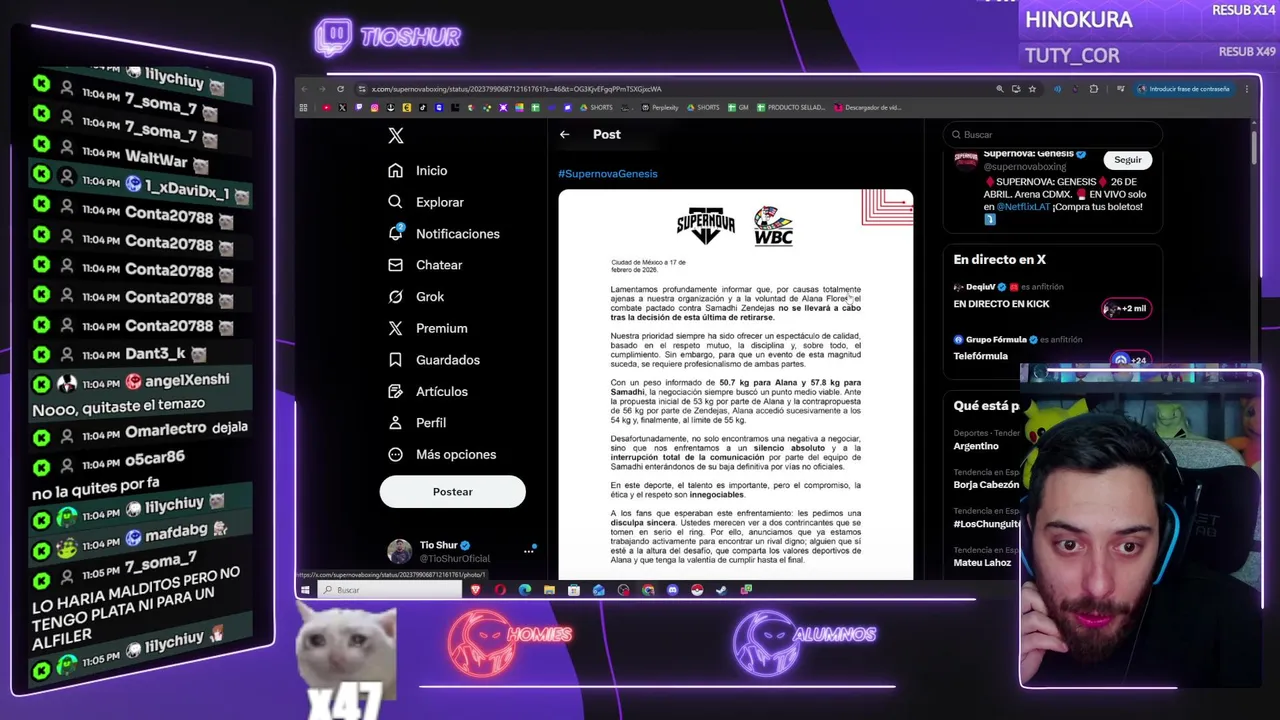Screen dimensions: 1280x720
Task: Open Chrome from the taskbar
Action: 648,590
